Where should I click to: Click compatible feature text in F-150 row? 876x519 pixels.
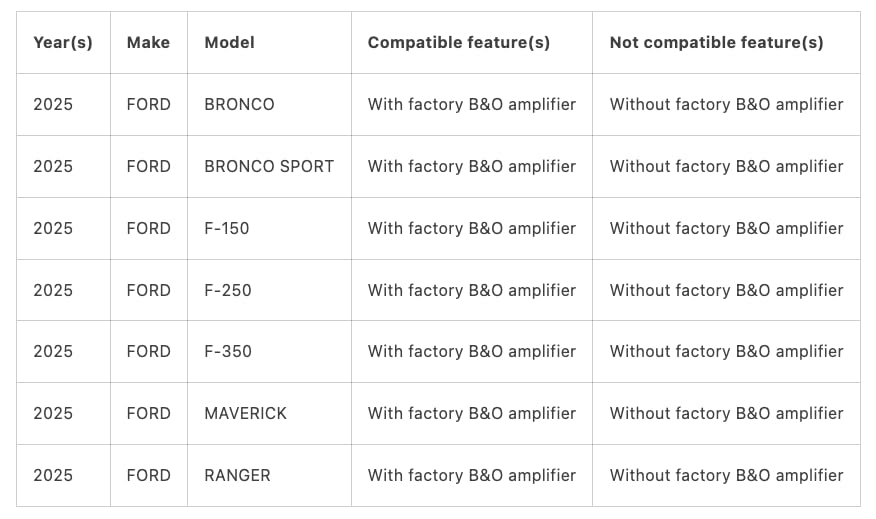click(x=472, y=228)
